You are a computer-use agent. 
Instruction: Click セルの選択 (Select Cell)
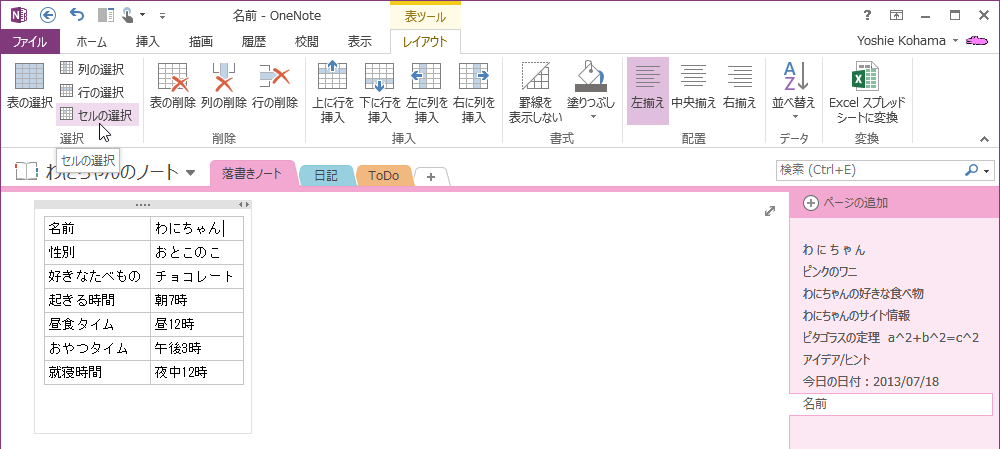tap(97, 115)
